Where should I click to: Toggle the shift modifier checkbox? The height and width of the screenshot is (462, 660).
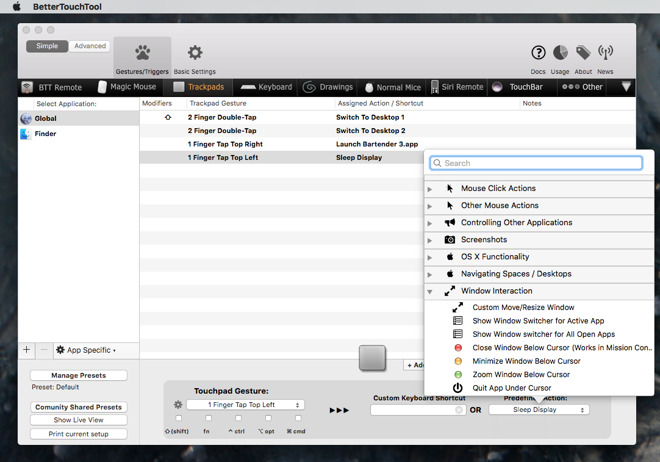point(178,418)
